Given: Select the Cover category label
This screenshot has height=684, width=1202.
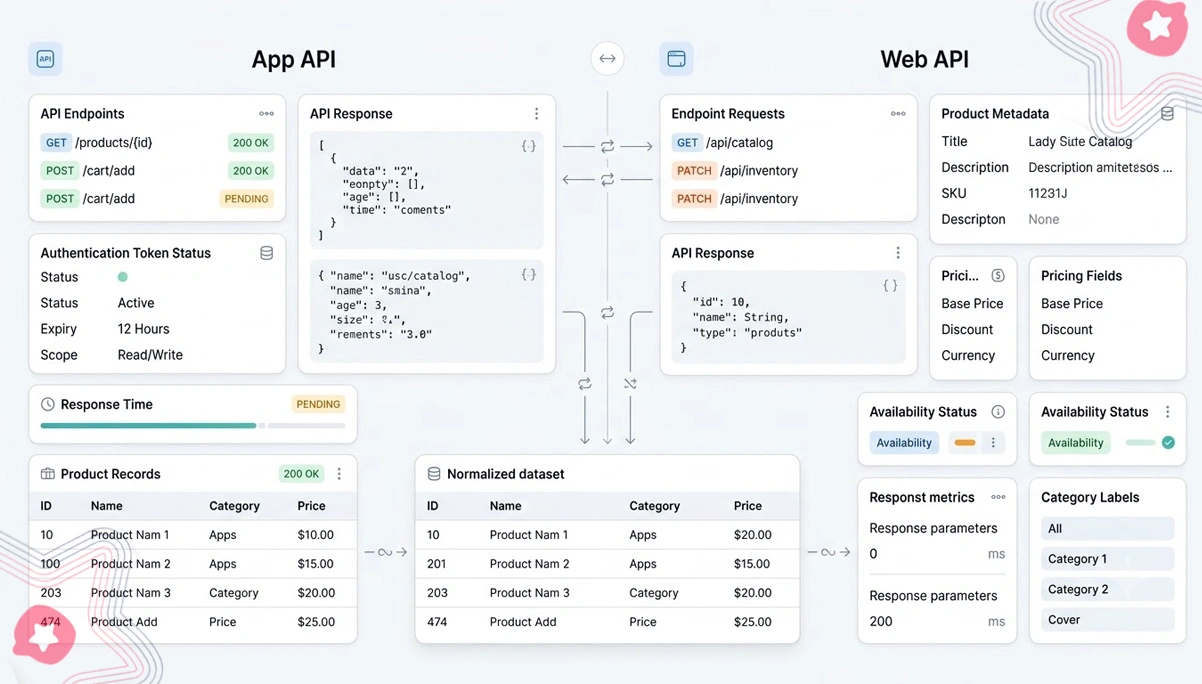Looking at the screenshot, I should coord(1107,620).
